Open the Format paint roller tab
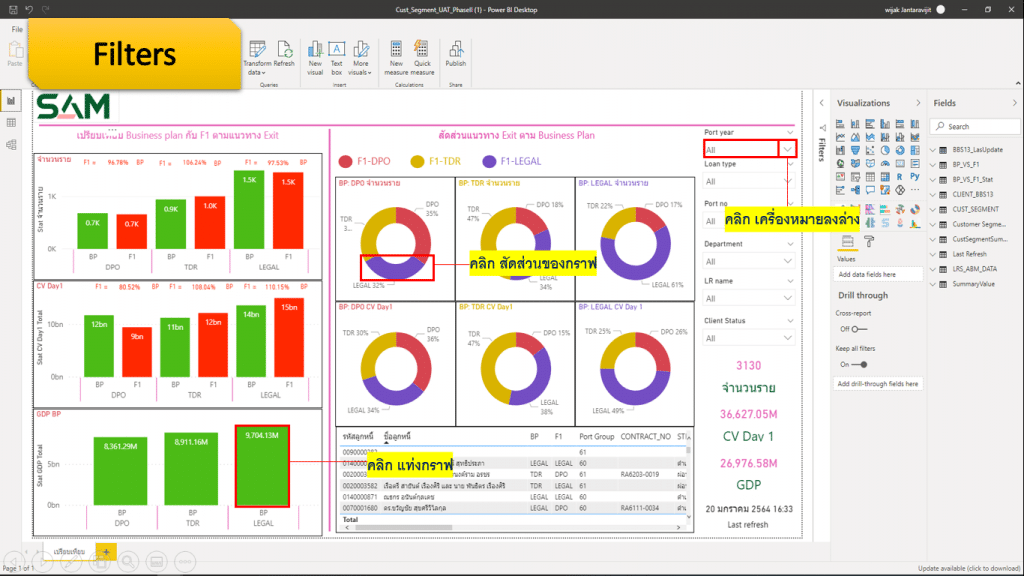 pyautogui.click(x=869, y=240)
